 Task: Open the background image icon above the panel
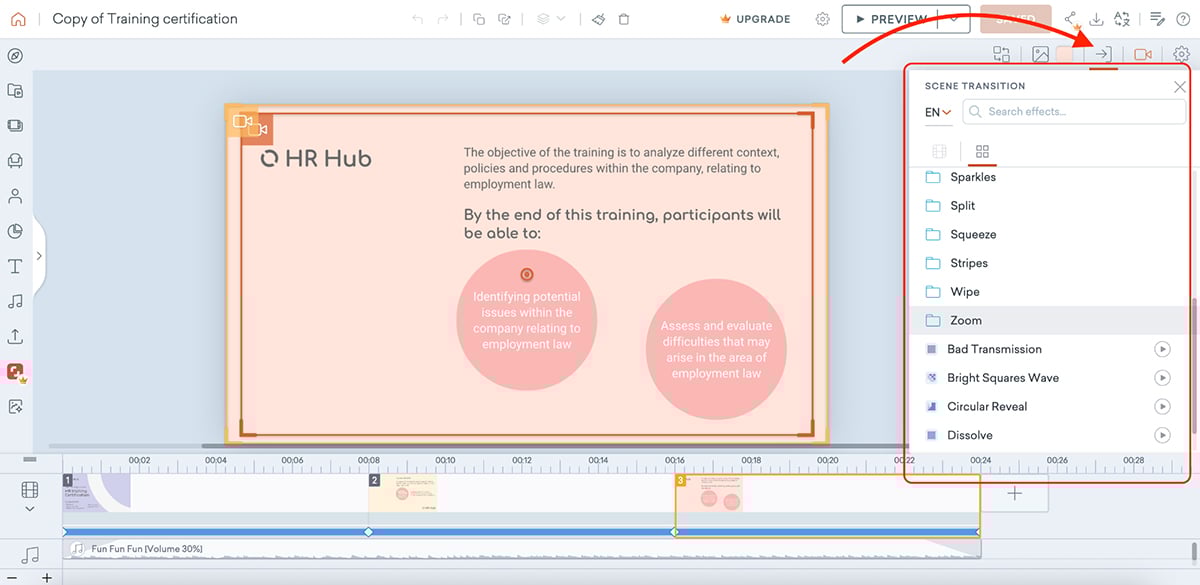pyautogui.click(x=1042, y=54)
